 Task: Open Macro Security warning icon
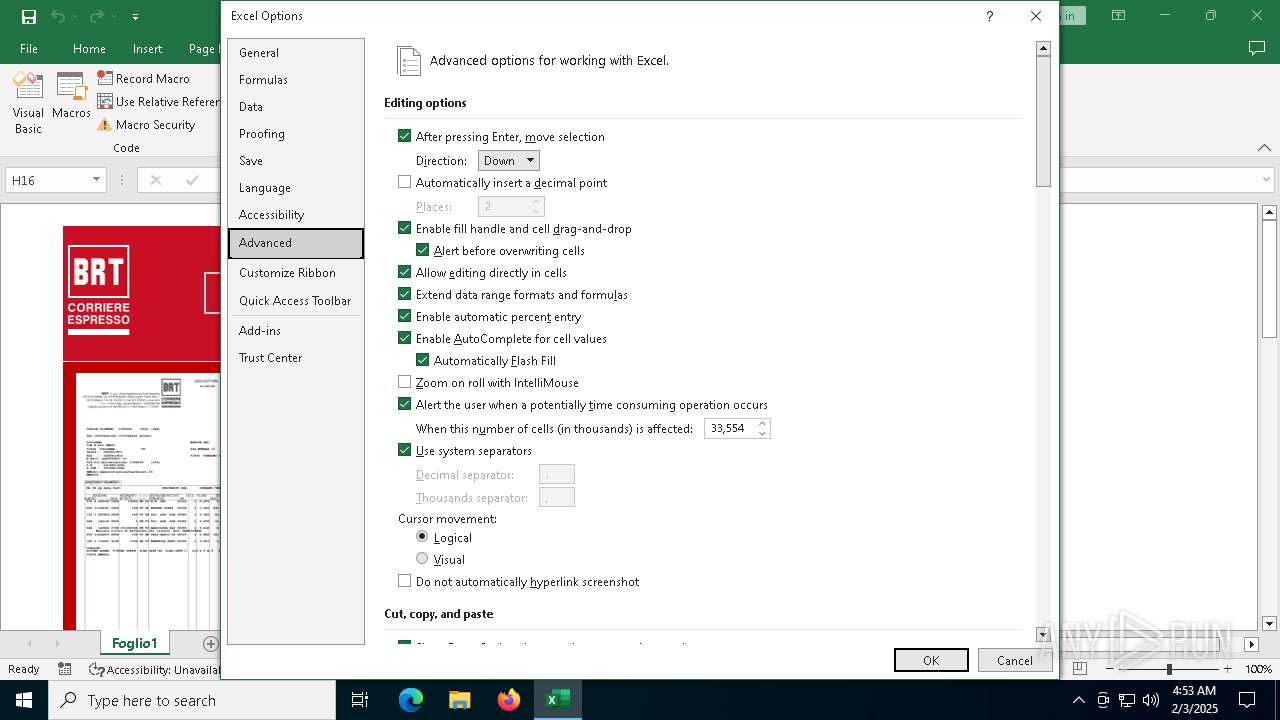click(105, 125)
